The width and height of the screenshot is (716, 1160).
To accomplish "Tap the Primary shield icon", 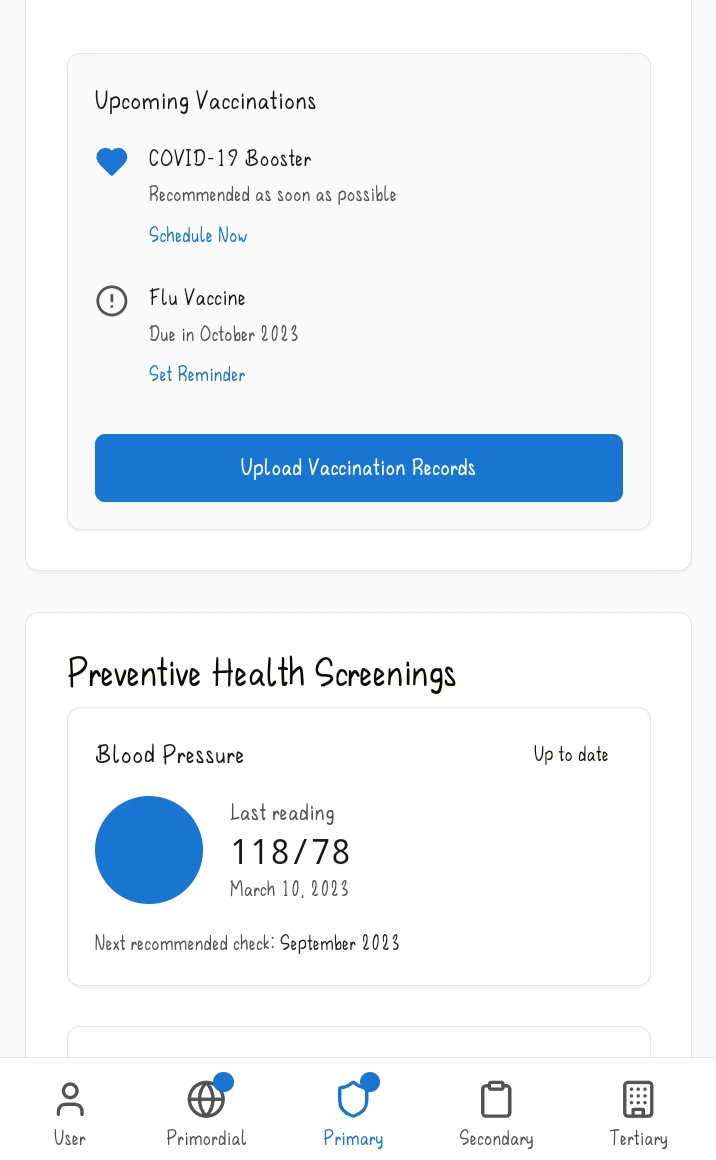I will 353,1099.
